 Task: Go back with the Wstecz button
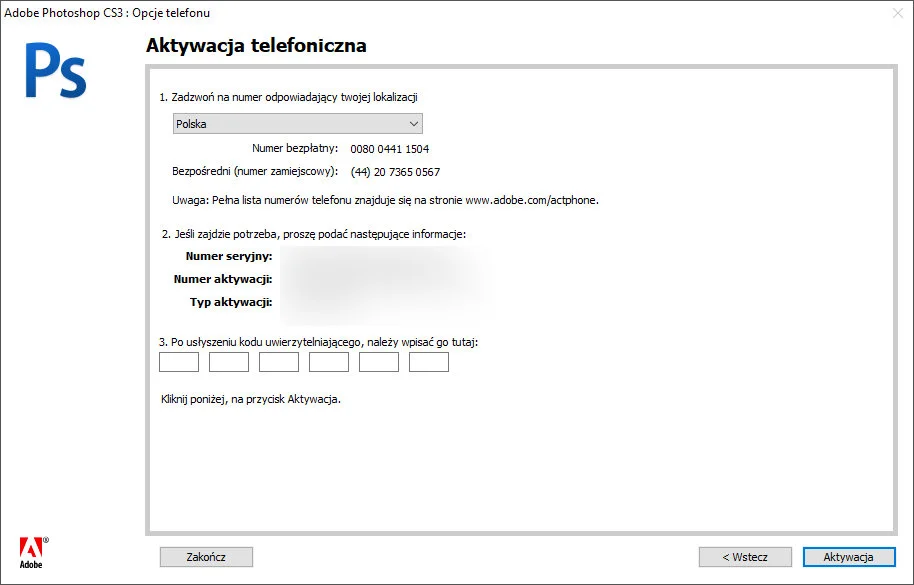pyautogui.click(x=745, y=557)
